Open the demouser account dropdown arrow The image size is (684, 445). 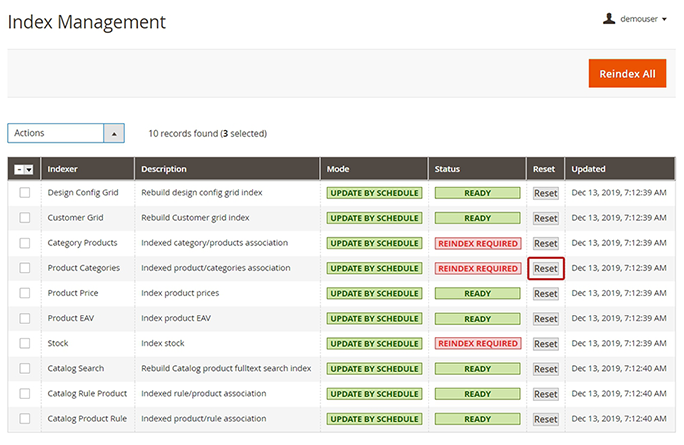[664, 19]
